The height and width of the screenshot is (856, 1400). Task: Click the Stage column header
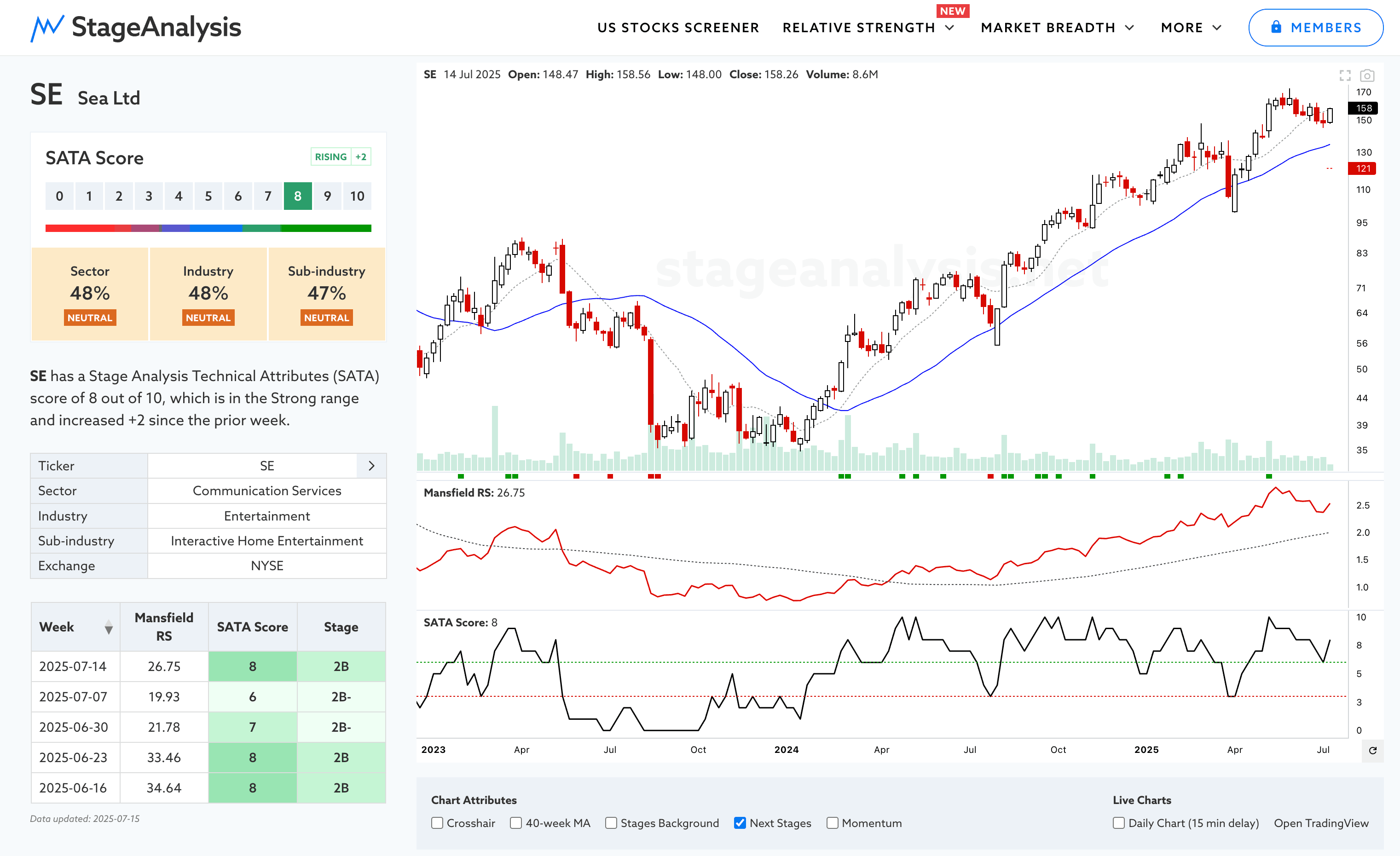341,626
